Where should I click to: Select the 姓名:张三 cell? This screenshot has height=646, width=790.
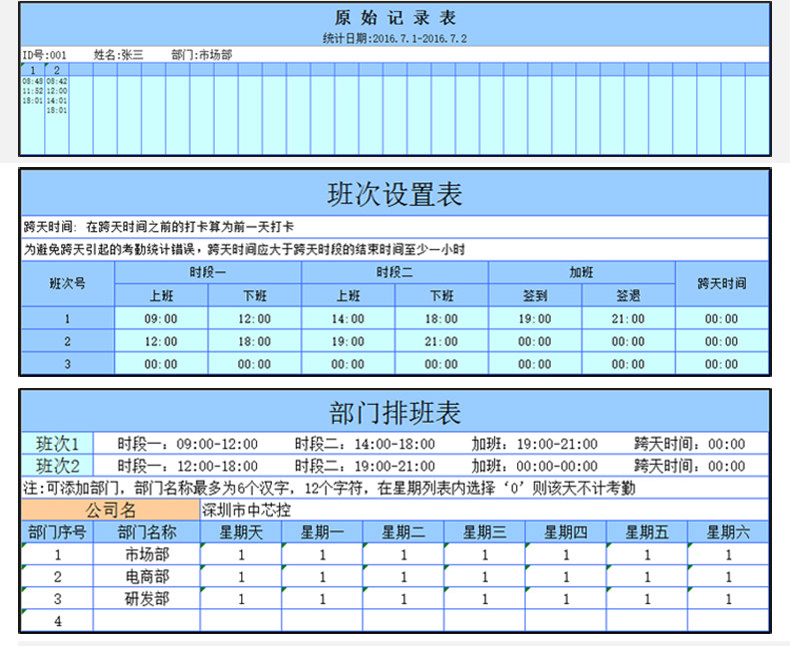(118, 55)
